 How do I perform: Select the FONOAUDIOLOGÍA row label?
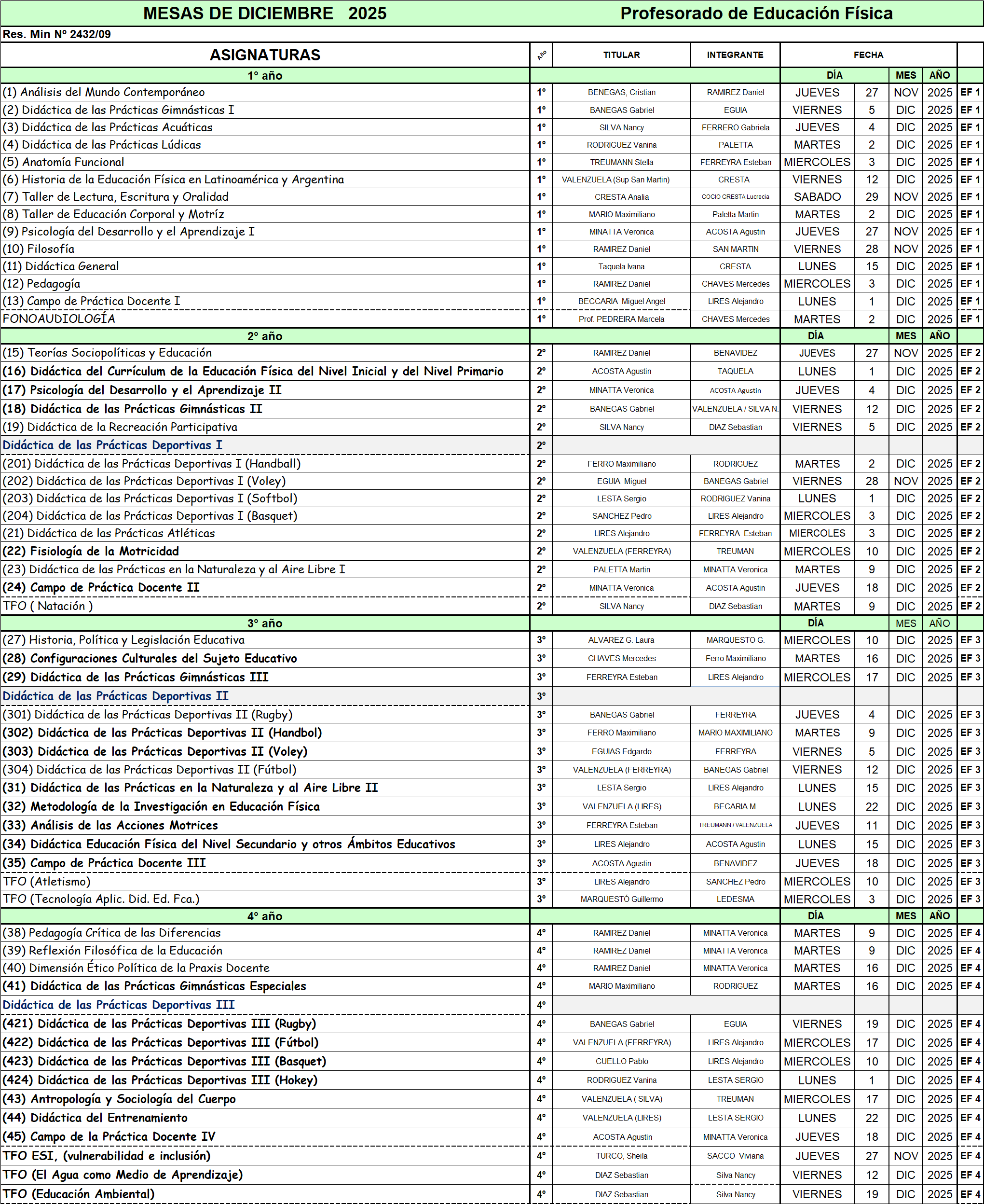point(59,318)
